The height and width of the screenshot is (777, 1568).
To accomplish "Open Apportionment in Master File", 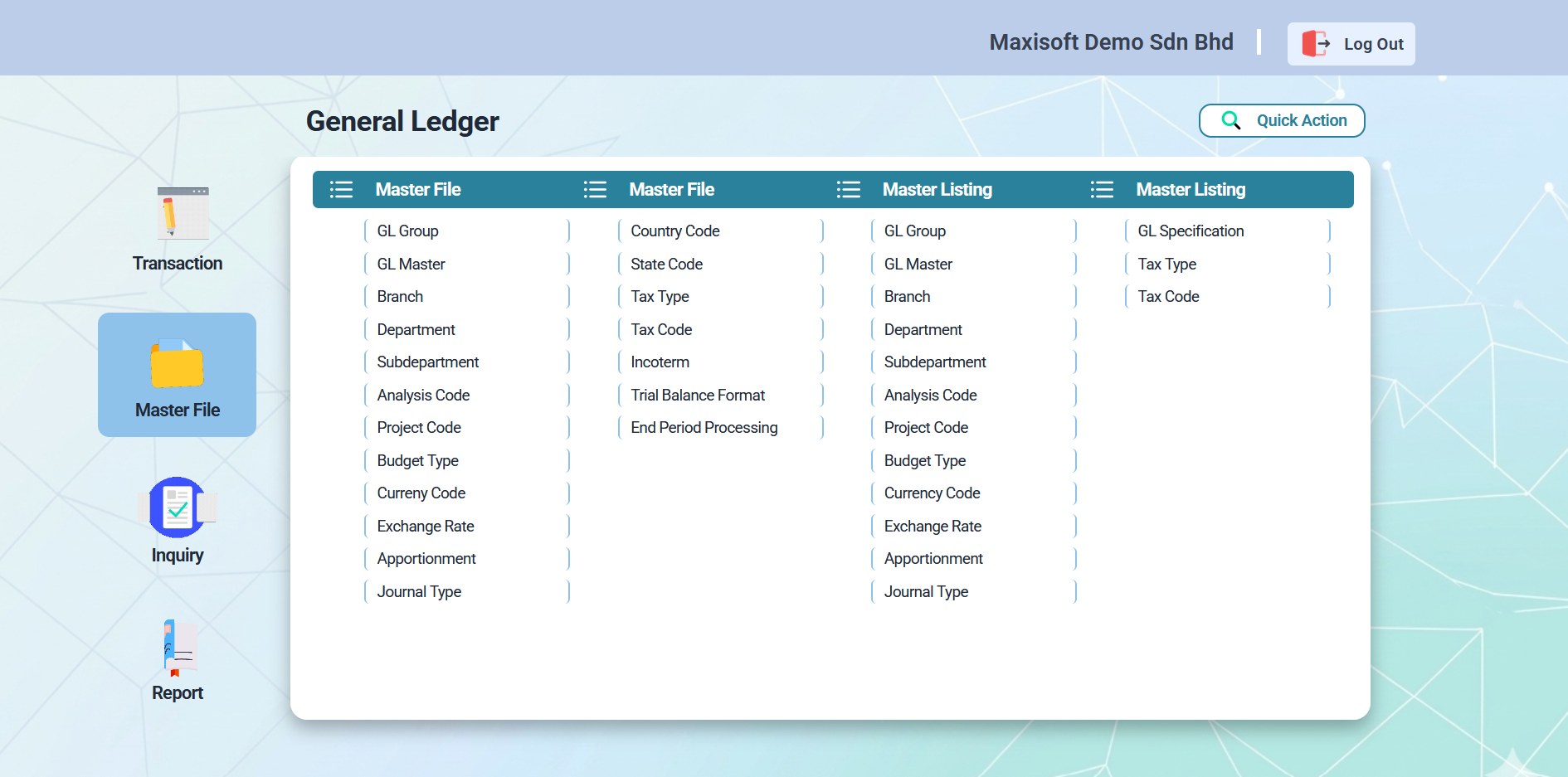I will pyautogui.click(x=467, y=558).
